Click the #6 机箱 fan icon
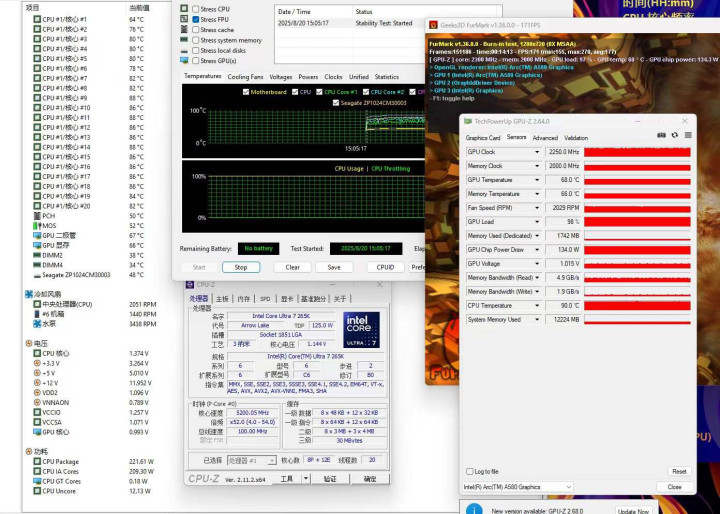The image size is (720, 514). [37, 314]
